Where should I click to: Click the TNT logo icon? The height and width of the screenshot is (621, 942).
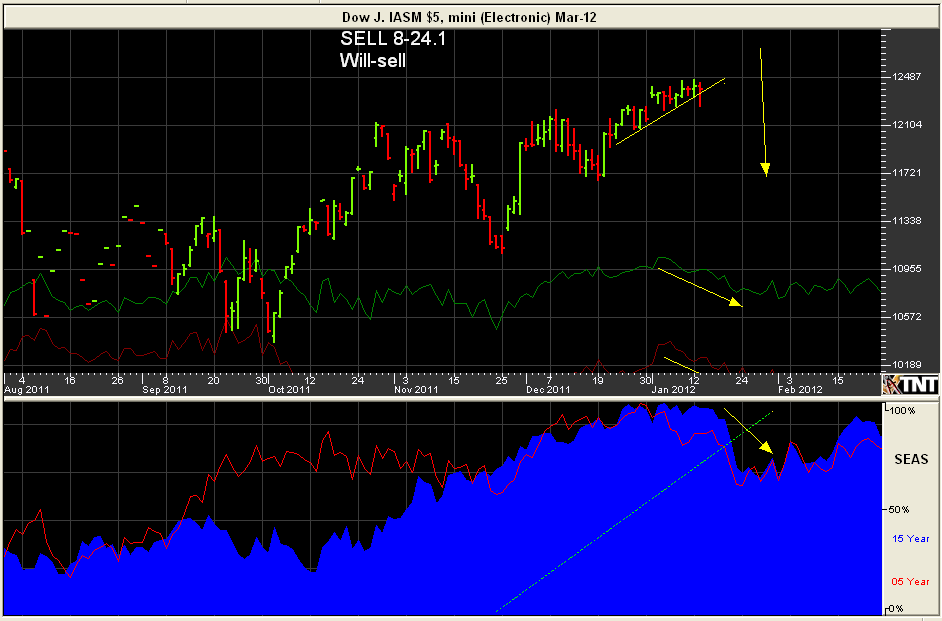(x=910, y=384)
